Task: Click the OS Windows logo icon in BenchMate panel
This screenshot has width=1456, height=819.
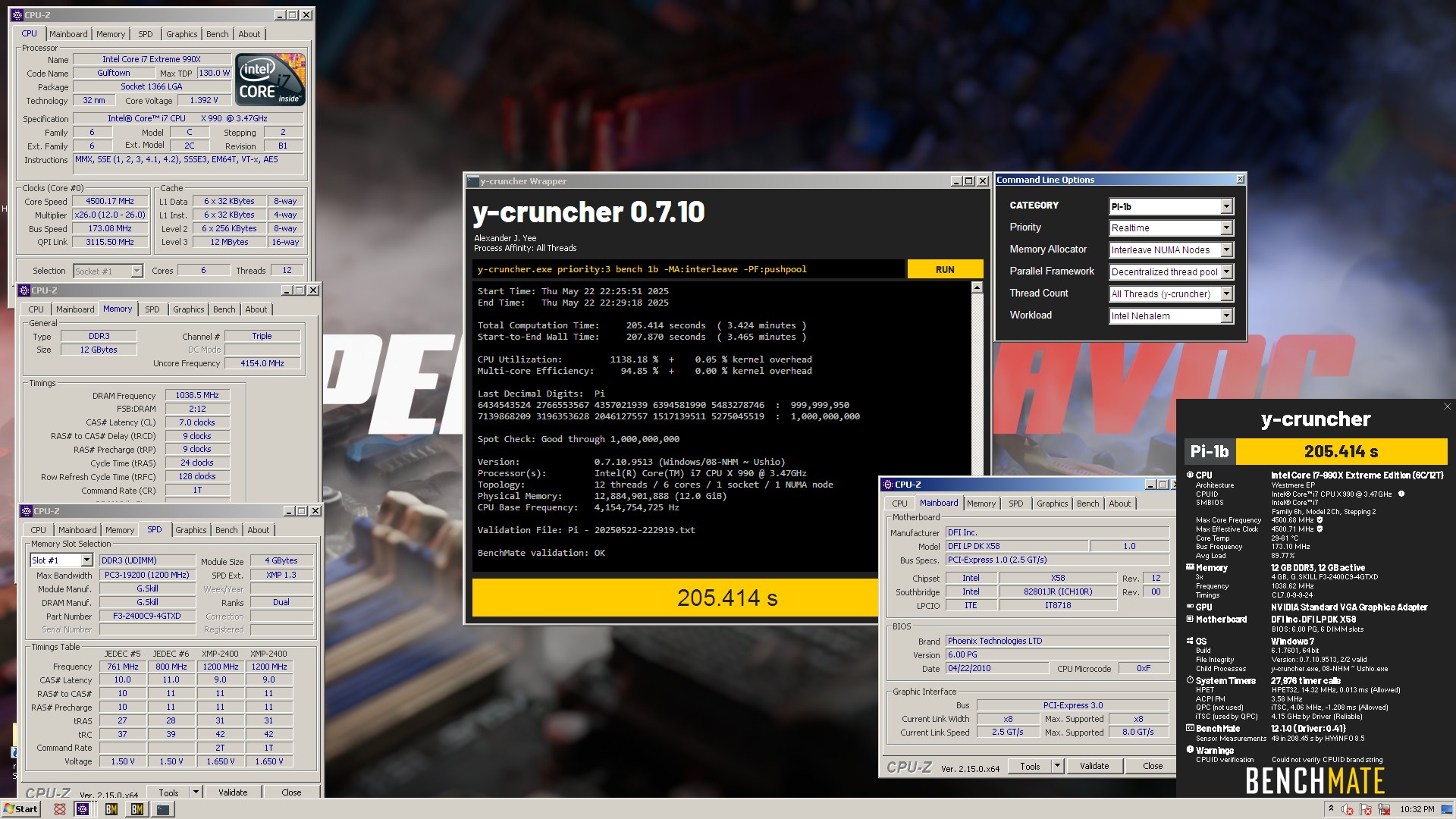Action: 1190,641
